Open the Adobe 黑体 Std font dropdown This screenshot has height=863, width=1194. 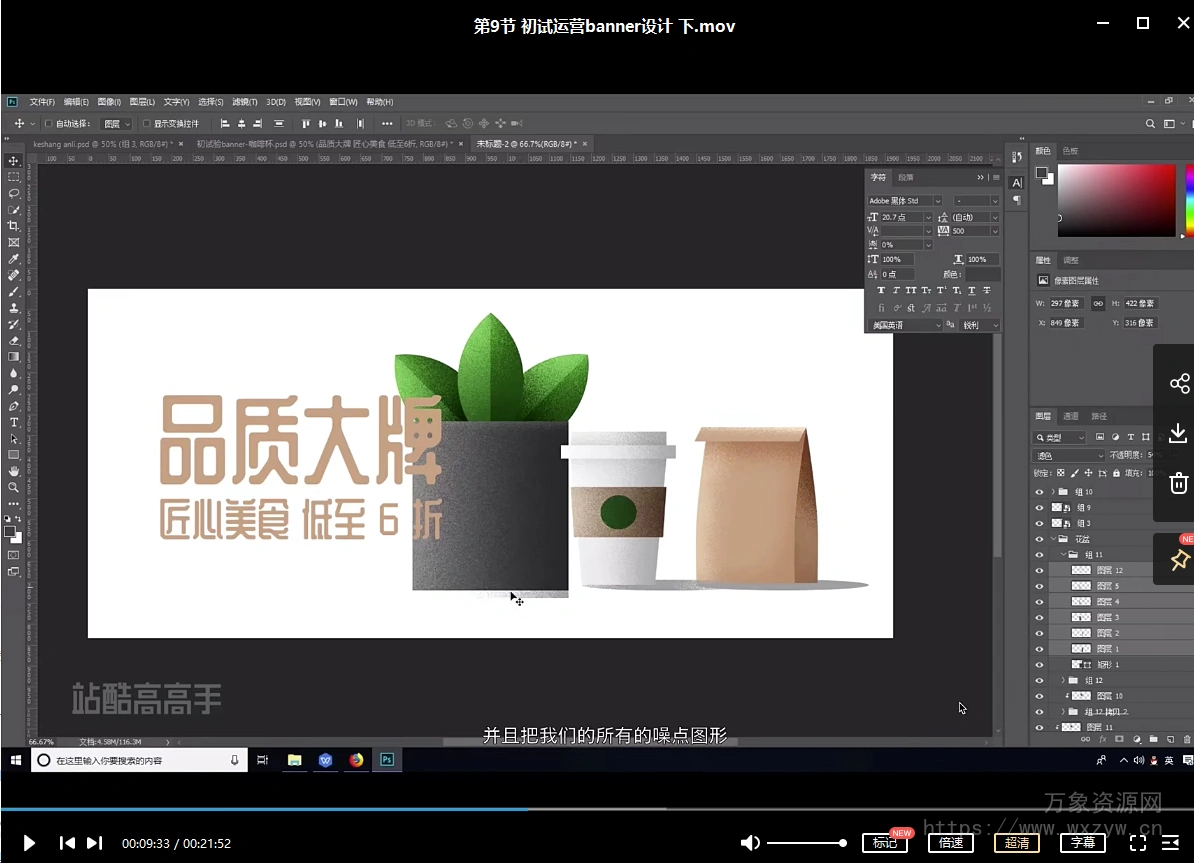coord(937,201)
